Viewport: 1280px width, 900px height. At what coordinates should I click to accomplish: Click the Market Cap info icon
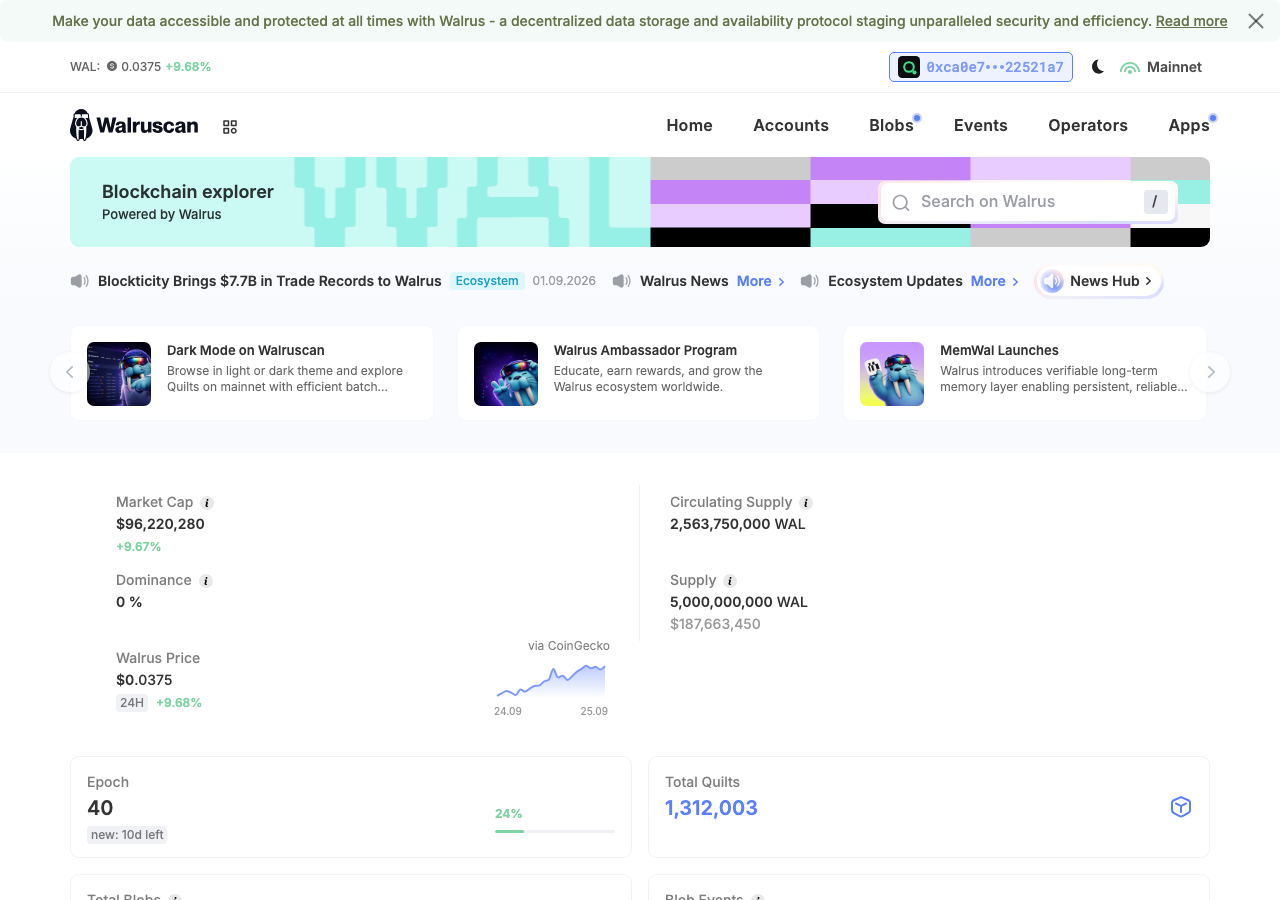(207, 503)
